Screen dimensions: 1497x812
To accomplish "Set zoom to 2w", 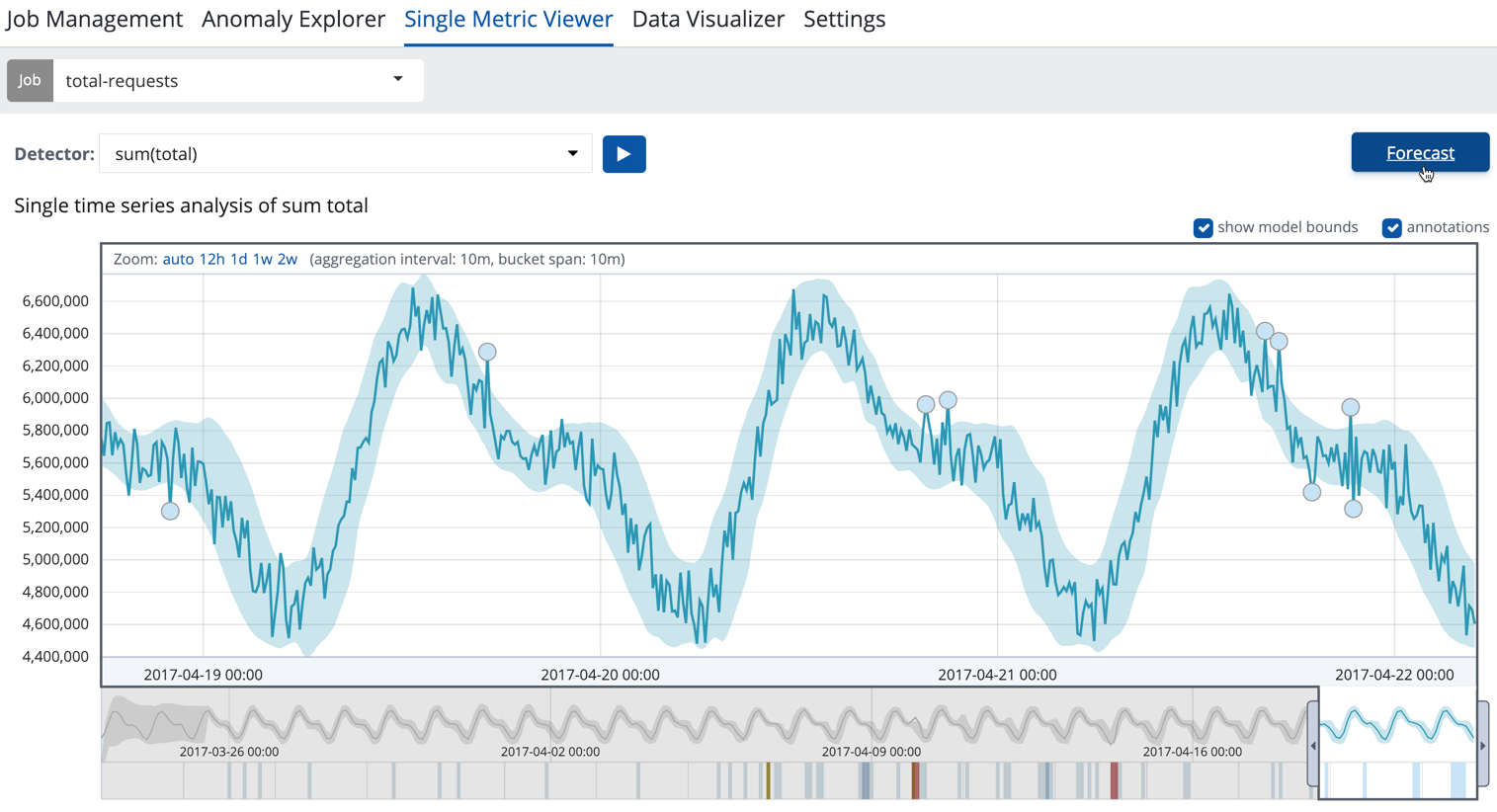I will [x=288, y=259].
